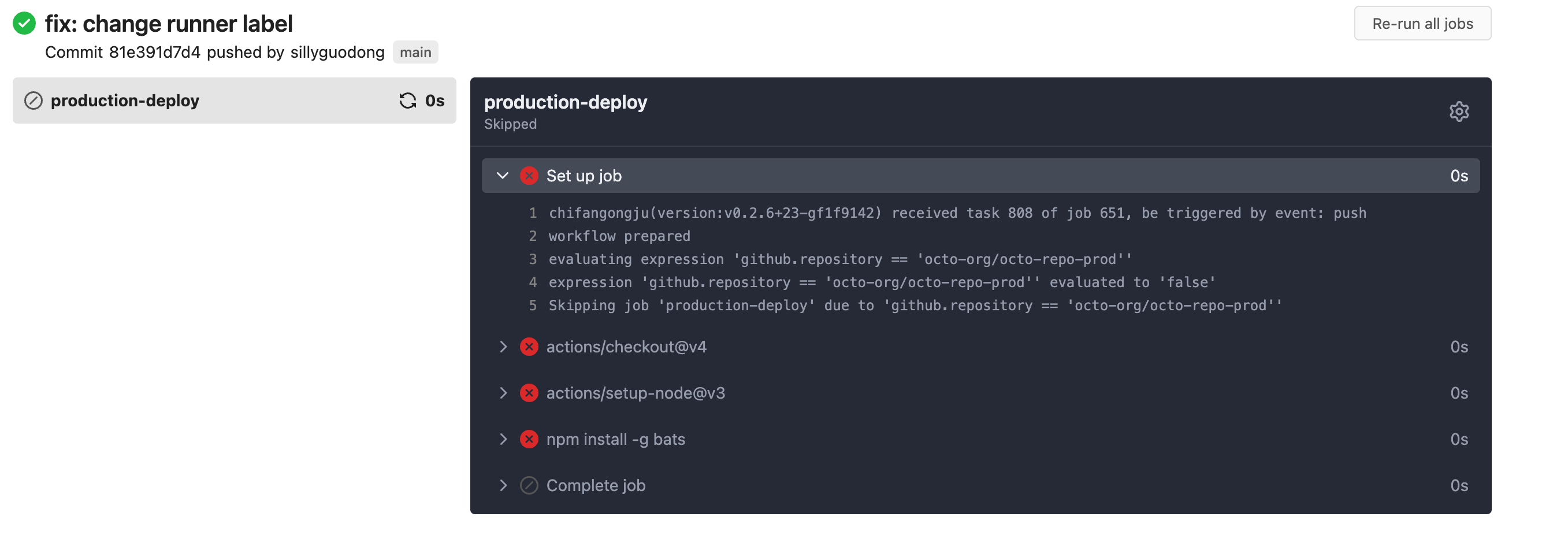Viewport: 1568px width, 535px height.
Task: Select the production-deploy job in sidebar
Action: [125, 101]
